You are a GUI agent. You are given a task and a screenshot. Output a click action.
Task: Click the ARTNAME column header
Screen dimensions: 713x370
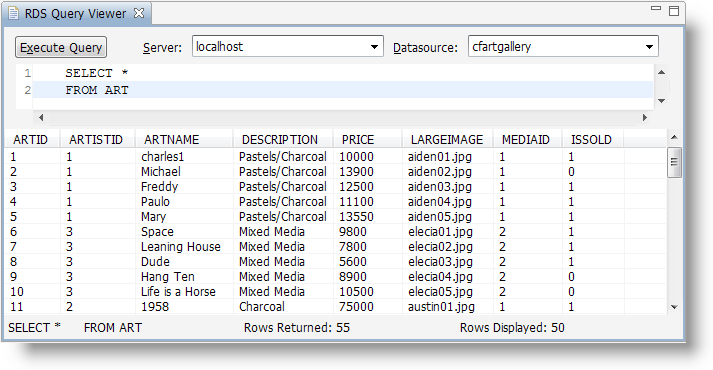pos(184,140)
